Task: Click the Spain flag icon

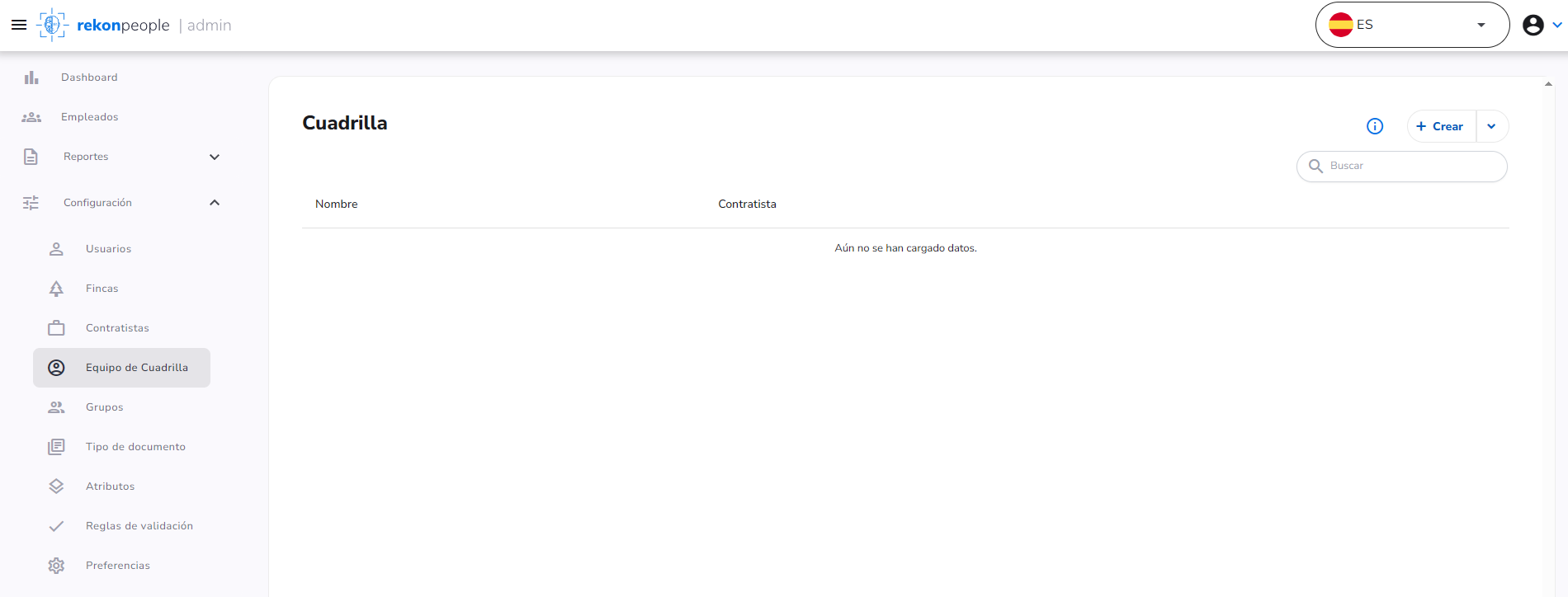Action: click(x=1341, y=25)
